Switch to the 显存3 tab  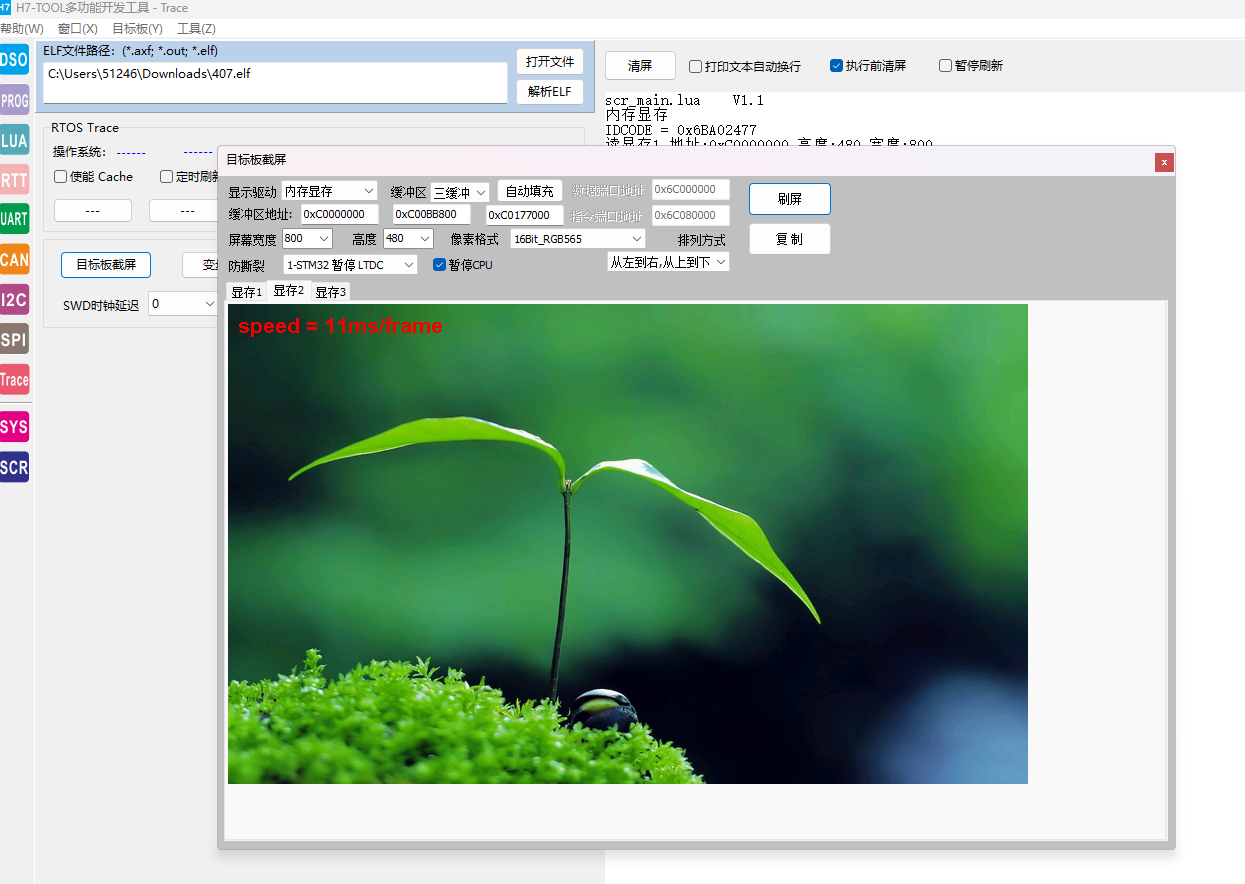(330, 292)
